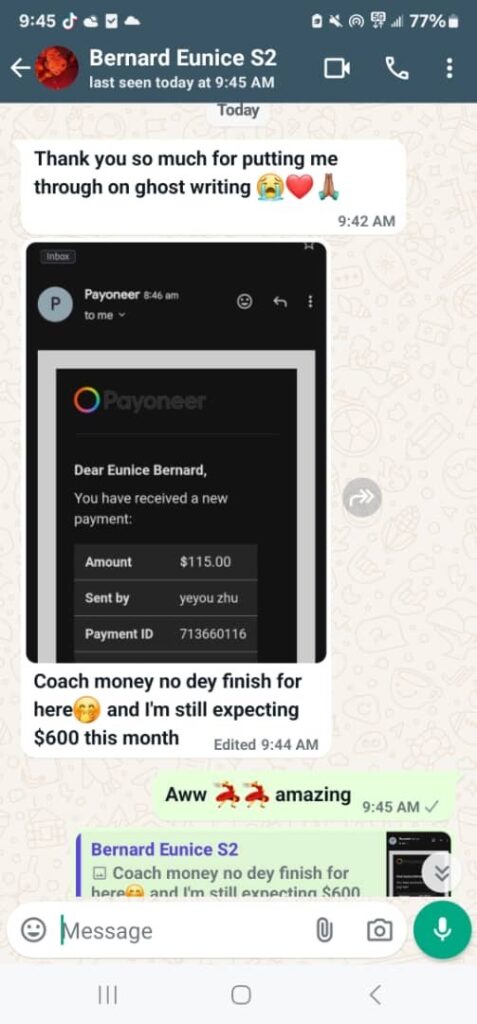Start a voice call via phone icon
477x1024 pixels.
(397, 68)
